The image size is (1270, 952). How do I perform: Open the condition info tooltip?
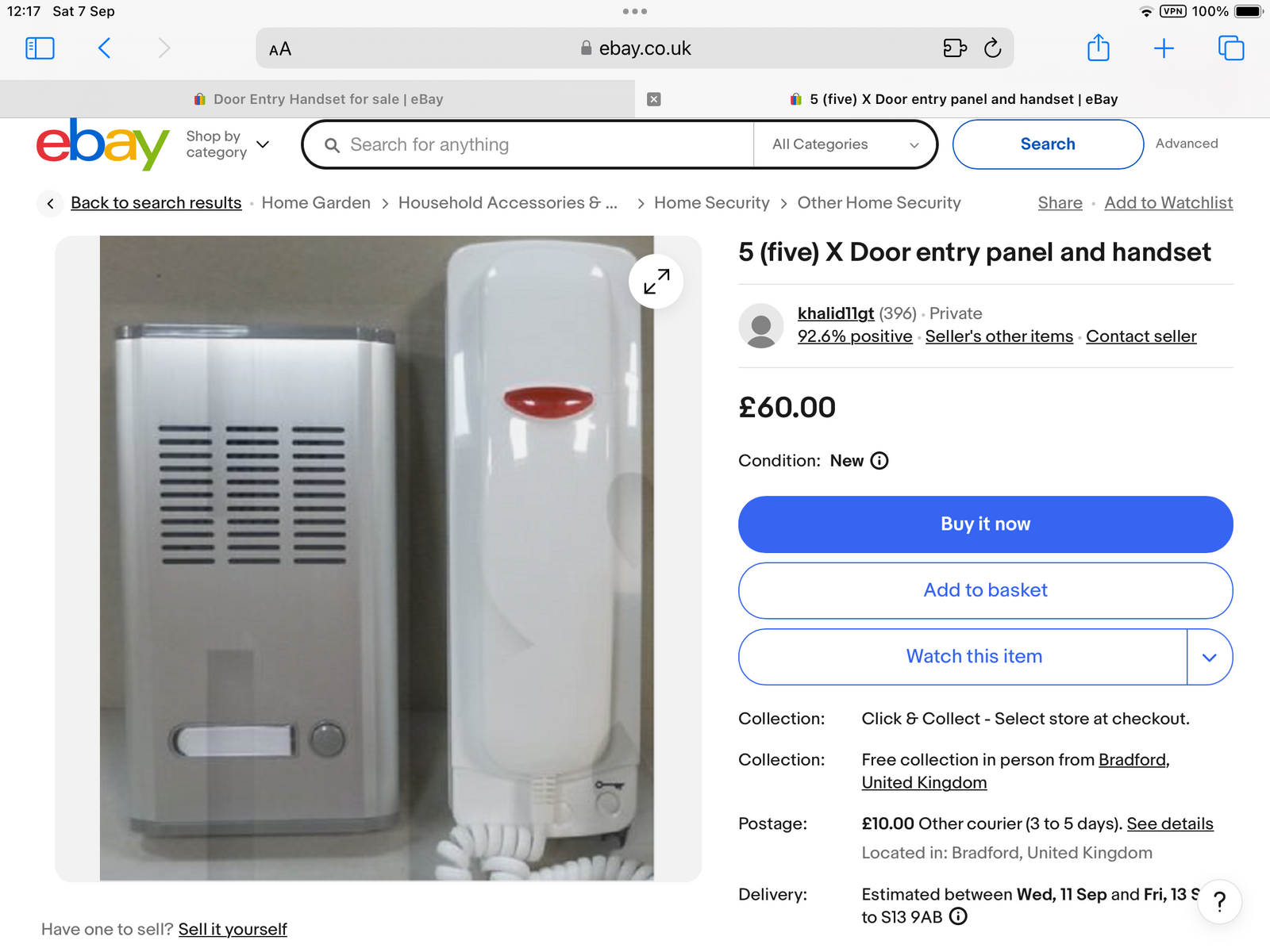[x=879, y=461]
